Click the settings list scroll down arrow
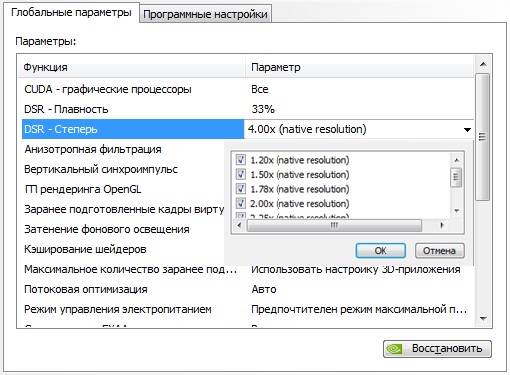Image resolution: width=510 pixels, height=375 pixels. click(x=483, y=319)
